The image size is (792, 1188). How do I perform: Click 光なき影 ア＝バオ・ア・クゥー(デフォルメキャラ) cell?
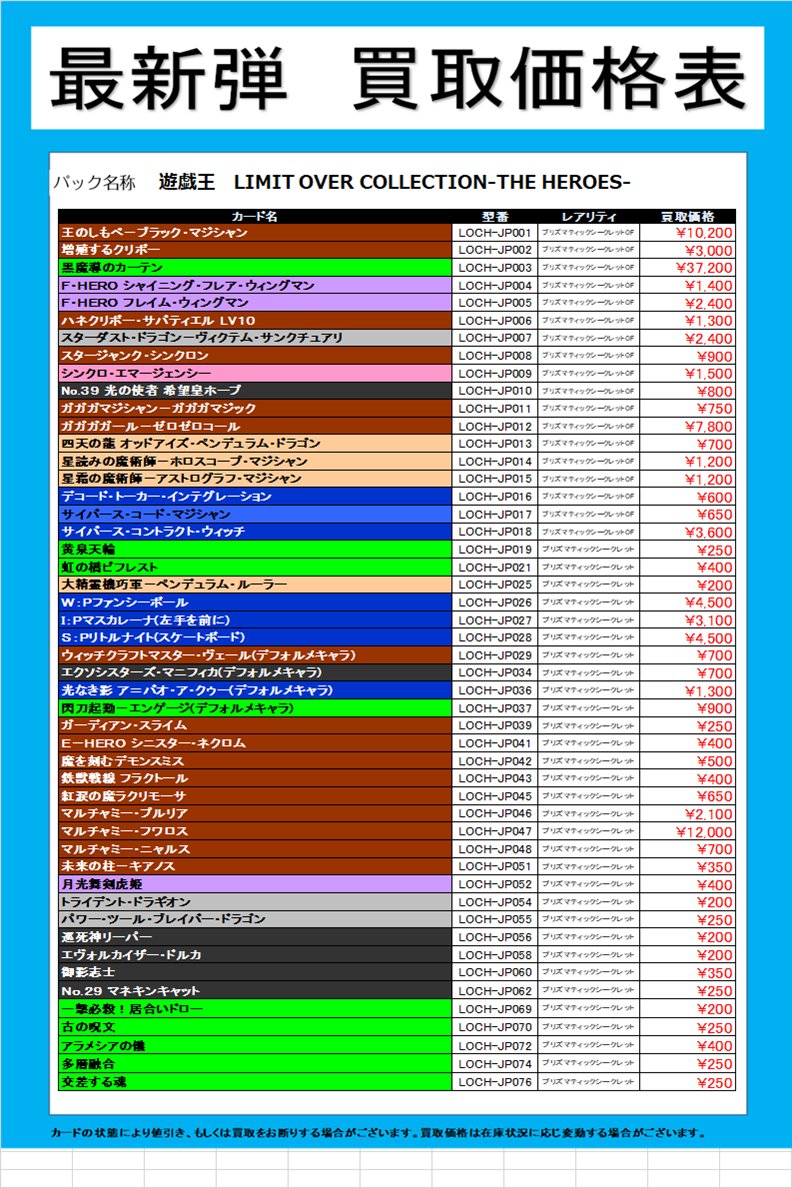click(255, 690)
